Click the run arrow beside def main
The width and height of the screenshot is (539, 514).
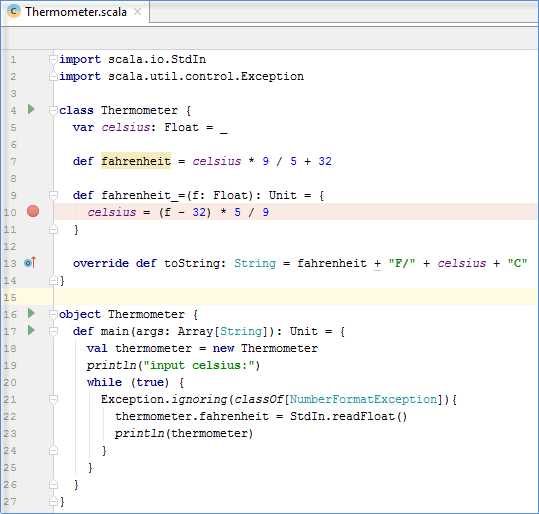(x=31, y=330)
